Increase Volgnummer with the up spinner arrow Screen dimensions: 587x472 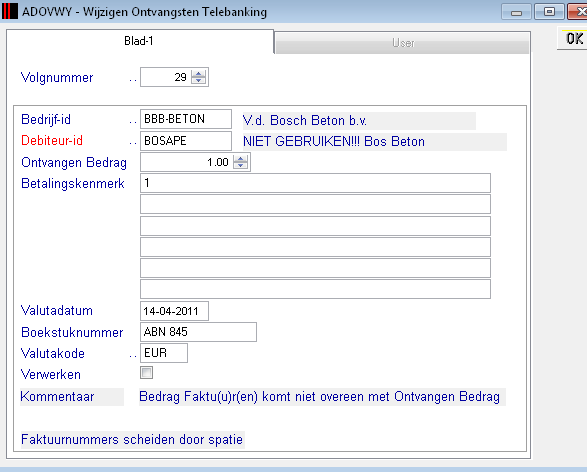[198, 73]
